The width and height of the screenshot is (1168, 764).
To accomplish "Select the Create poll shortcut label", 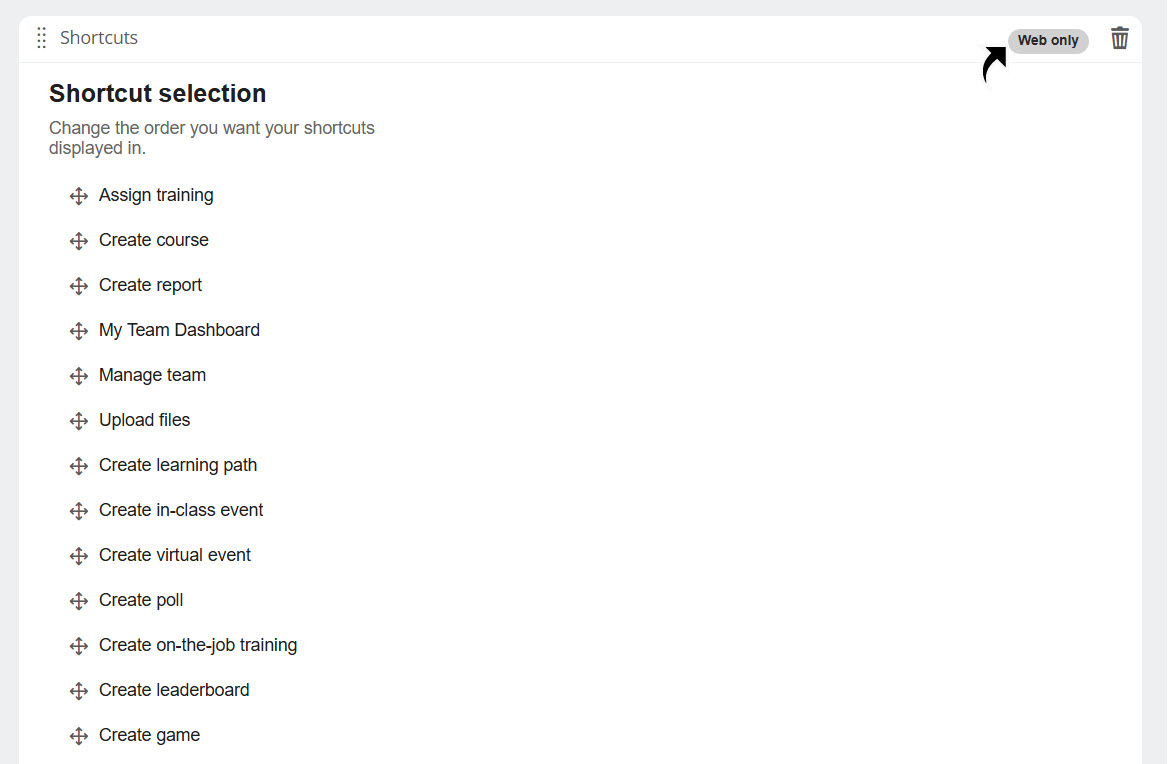I will [141, 600].
